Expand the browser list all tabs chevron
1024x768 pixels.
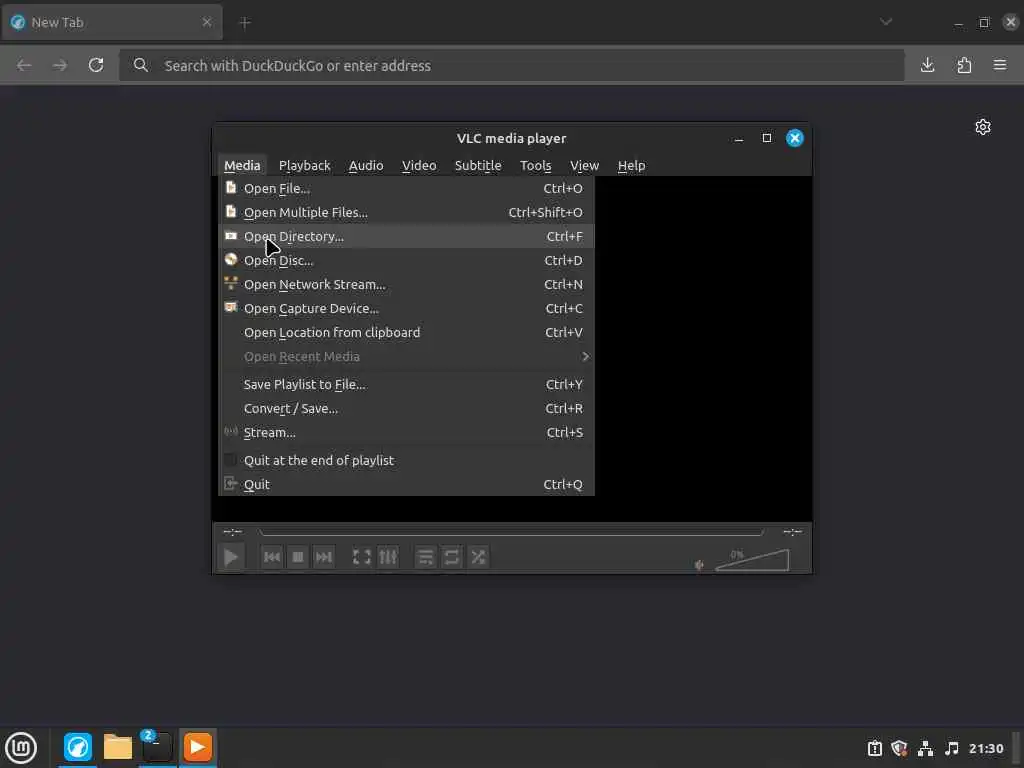tap(886, 22)
